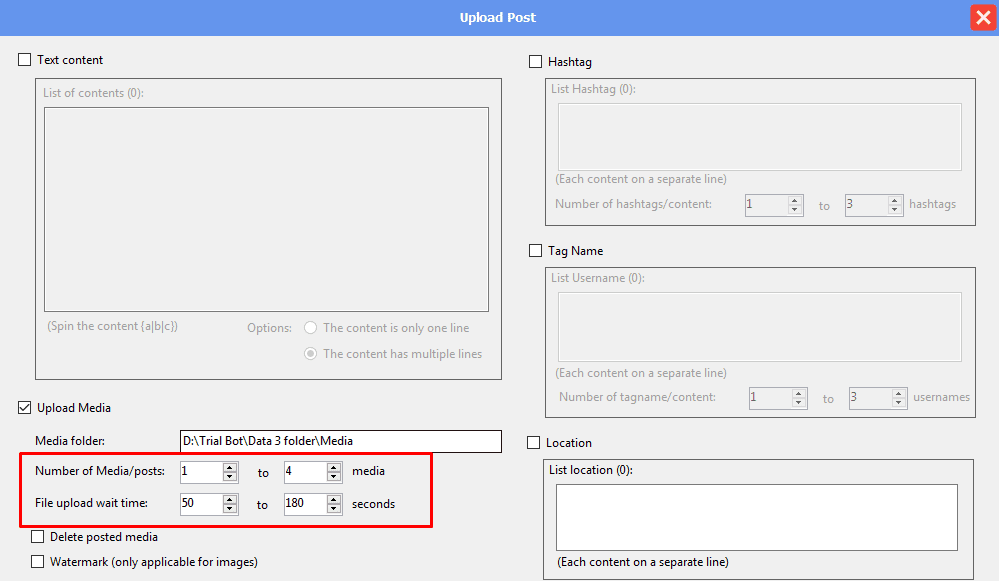
Task: Click the Media folder path field
Action: point(340,441)
